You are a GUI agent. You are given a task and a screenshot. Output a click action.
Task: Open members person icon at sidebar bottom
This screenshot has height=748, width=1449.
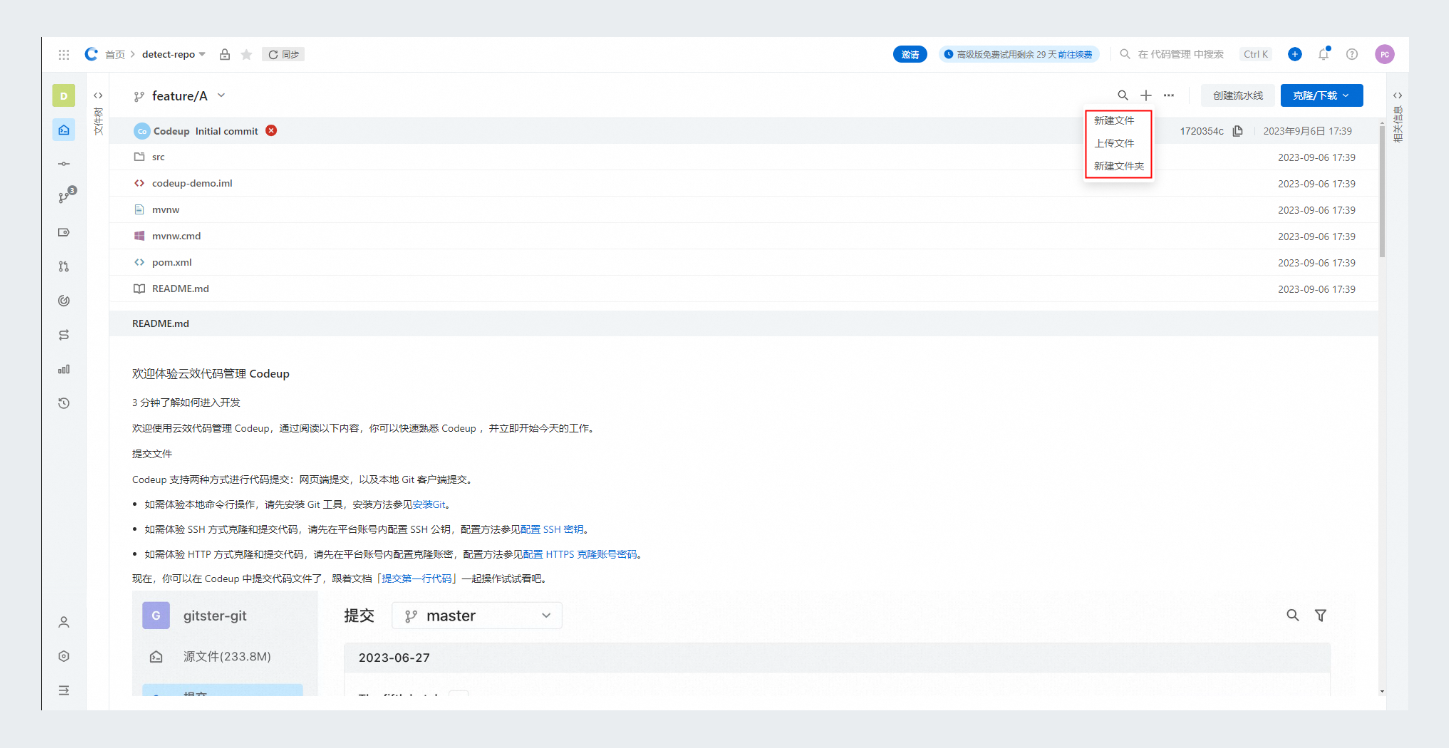tap(64, 622)
